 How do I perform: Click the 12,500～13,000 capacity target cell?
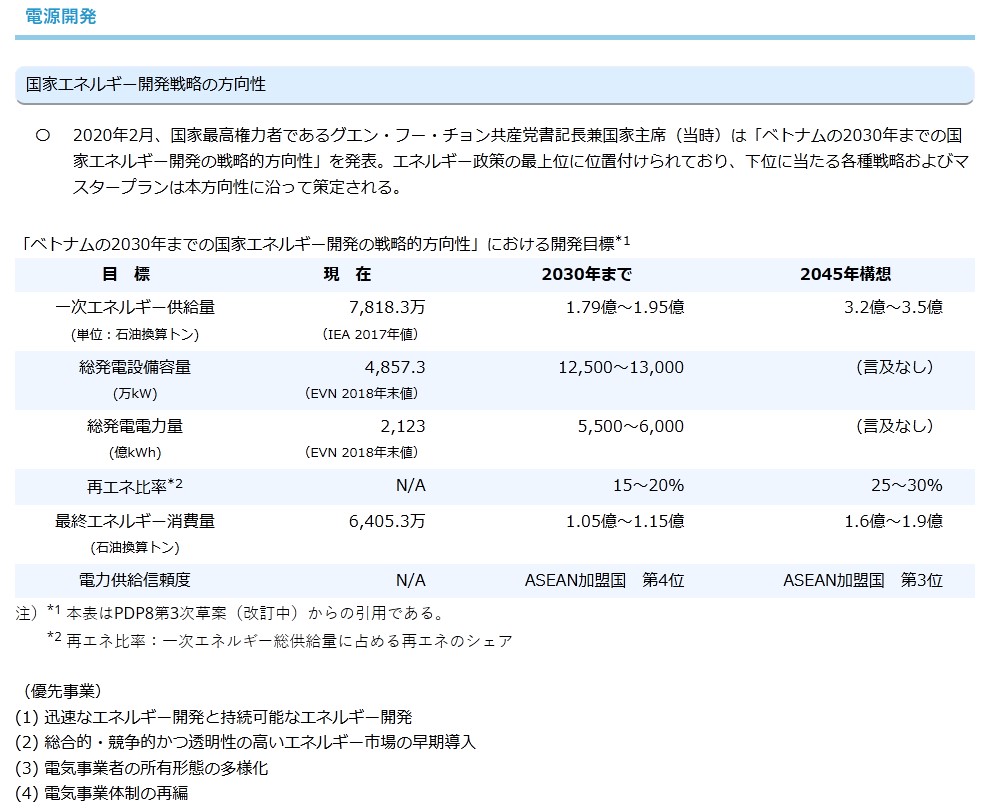tap(620, 367)
